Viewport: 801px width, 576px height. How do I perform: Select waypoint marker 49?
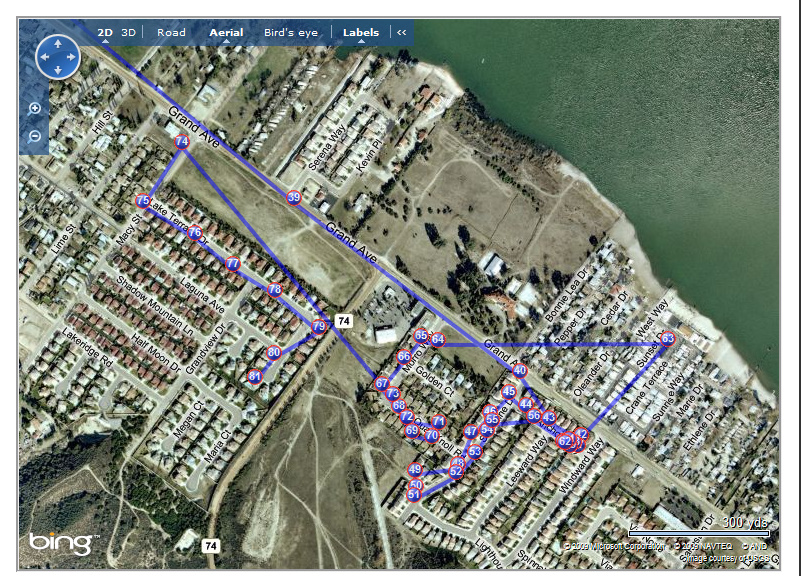tap(415, 470)
